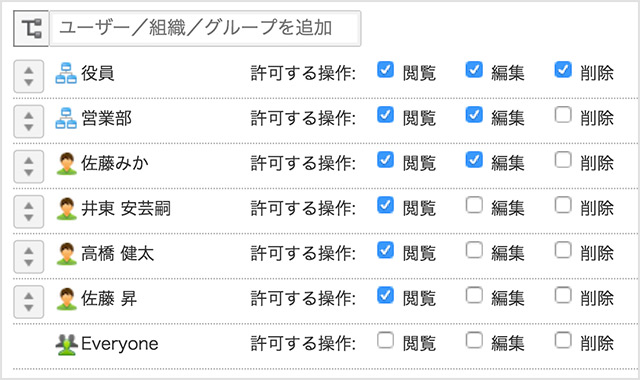Click the Everyone group icon
Image resolution: width=640 pixels, height=380 pixels.
coord(66,344)
